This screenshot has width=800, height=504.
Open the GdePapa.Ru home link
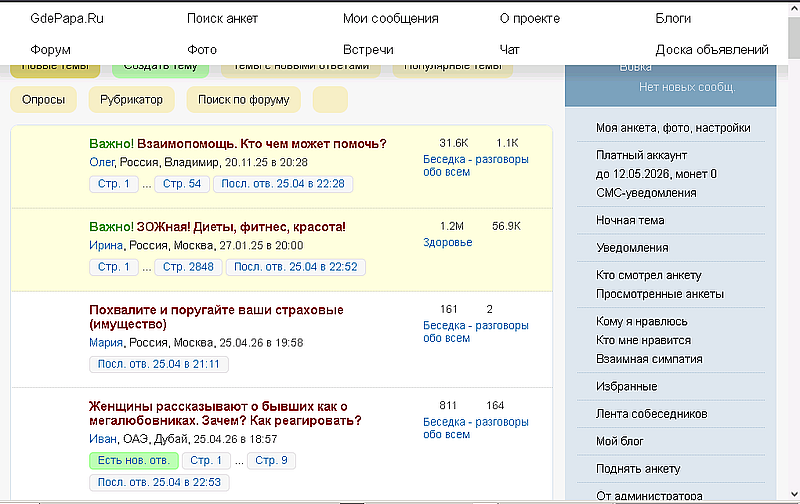(68, 18)
